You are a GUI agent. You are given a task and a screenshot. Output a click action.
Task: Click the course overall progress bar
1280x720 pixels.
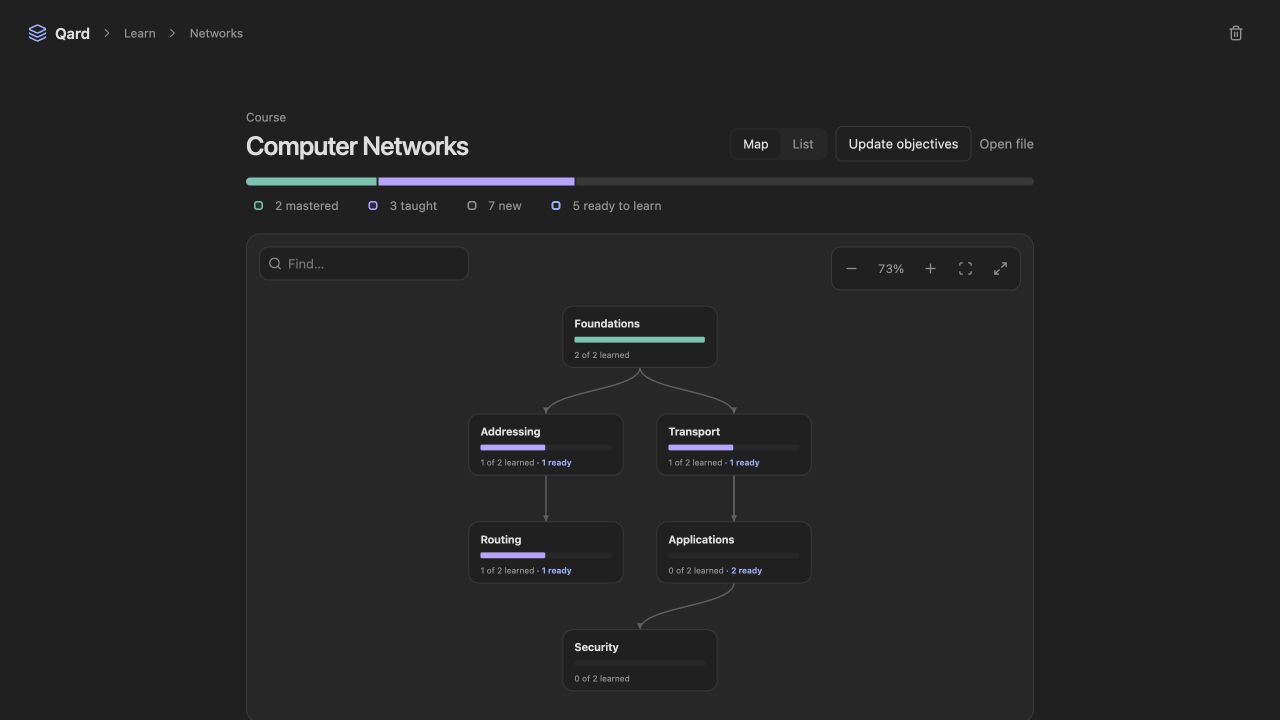(640, 182)
